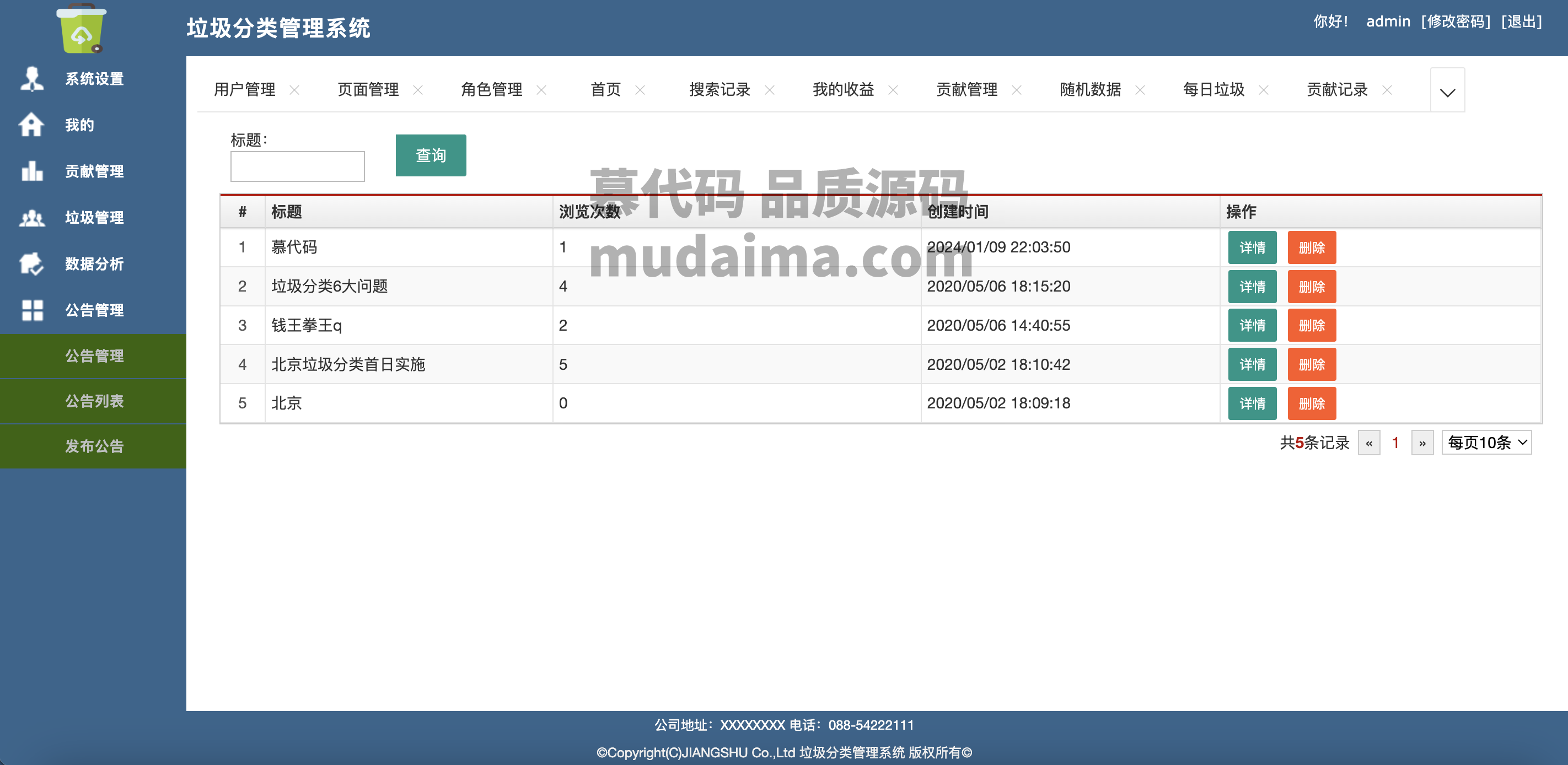Image resolution: width=1568 pixels, height=765 pixels.
Task: Click the 查询 search button
Action: click(431, 155)
